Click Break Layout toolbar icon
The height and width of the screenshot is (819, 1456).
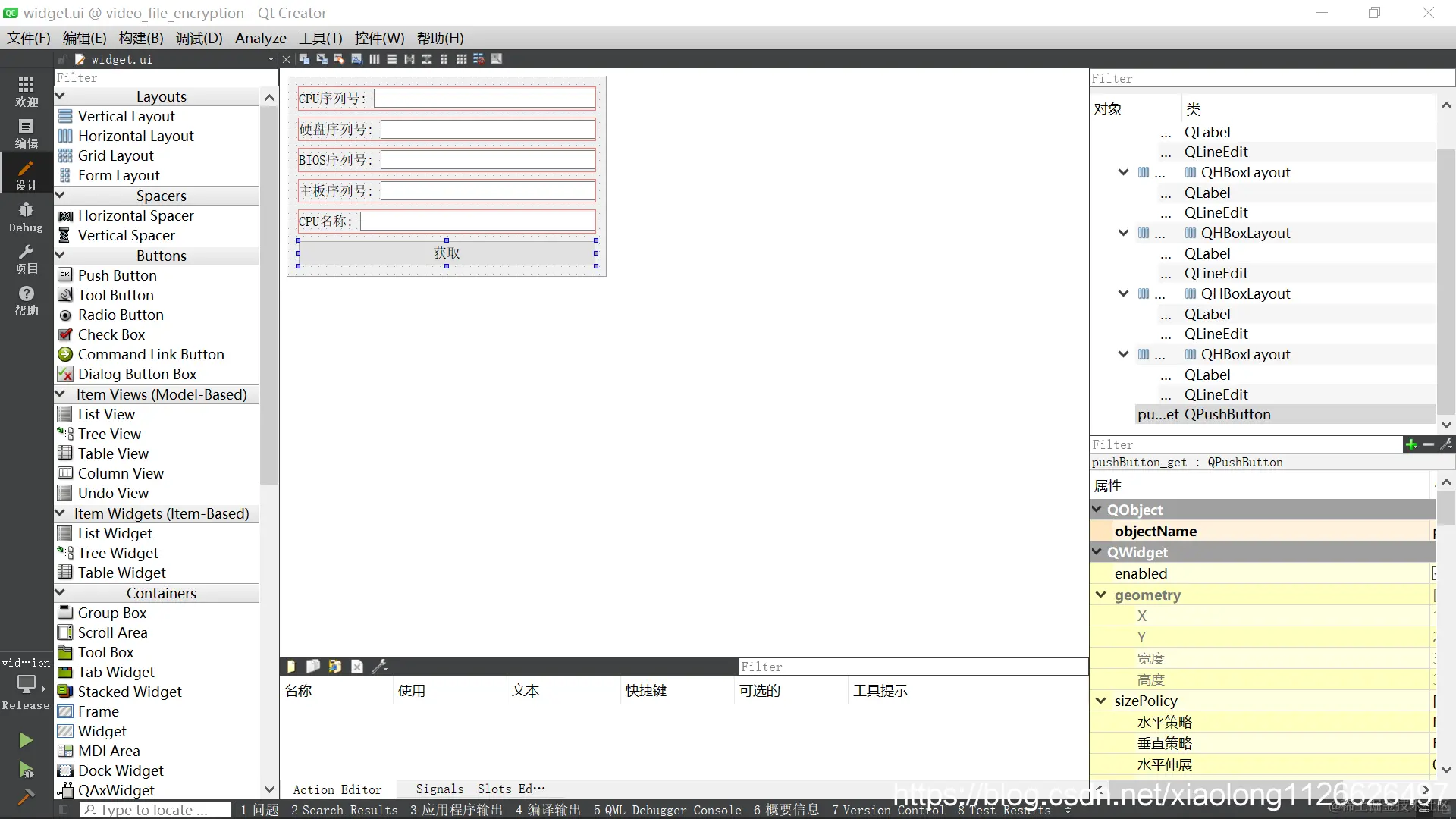pos(479,59)
